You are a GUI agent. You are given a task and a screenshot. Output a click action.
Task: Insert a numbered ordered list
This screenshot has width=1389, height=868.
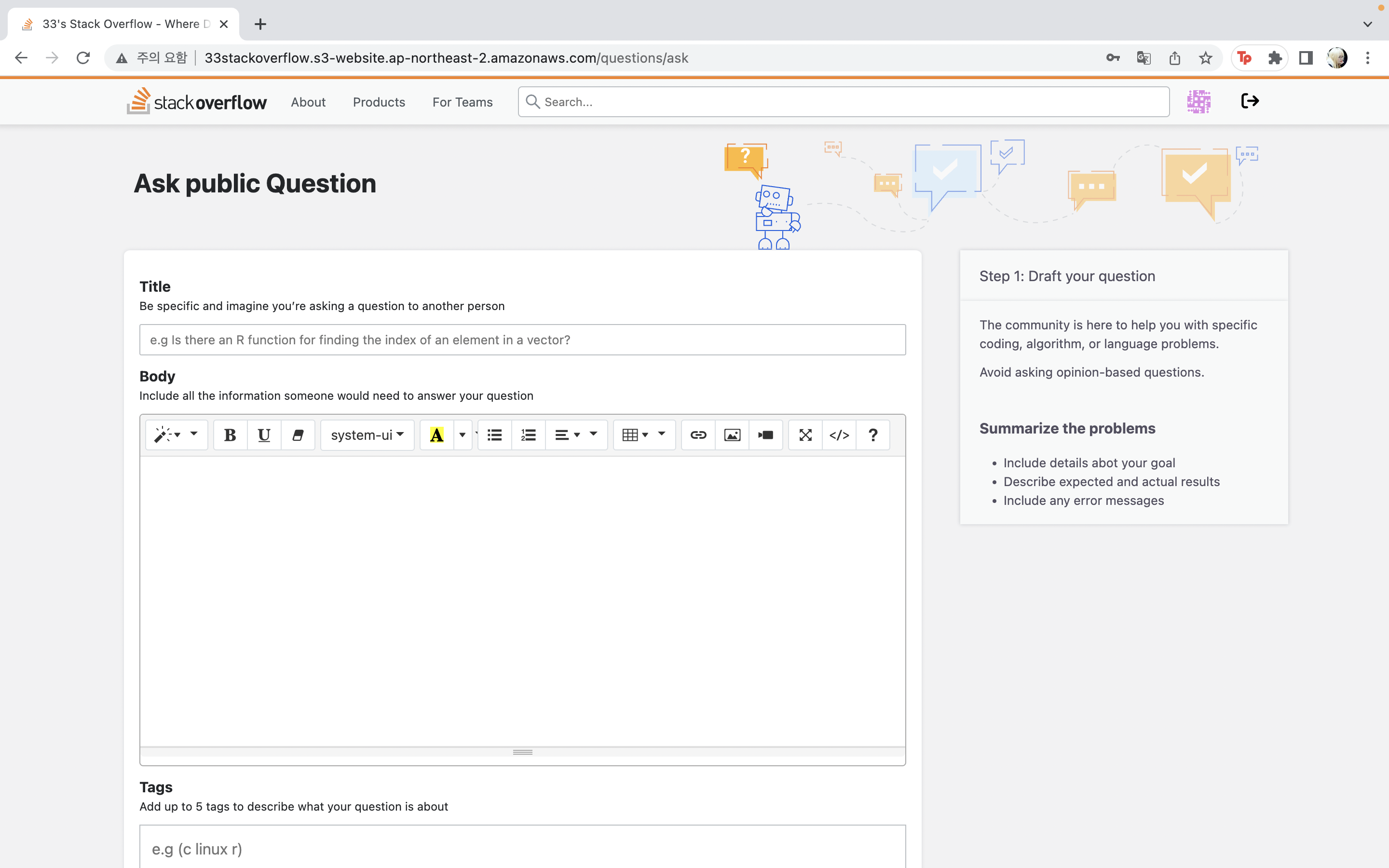pyautogui.click(x=528, y=435)
